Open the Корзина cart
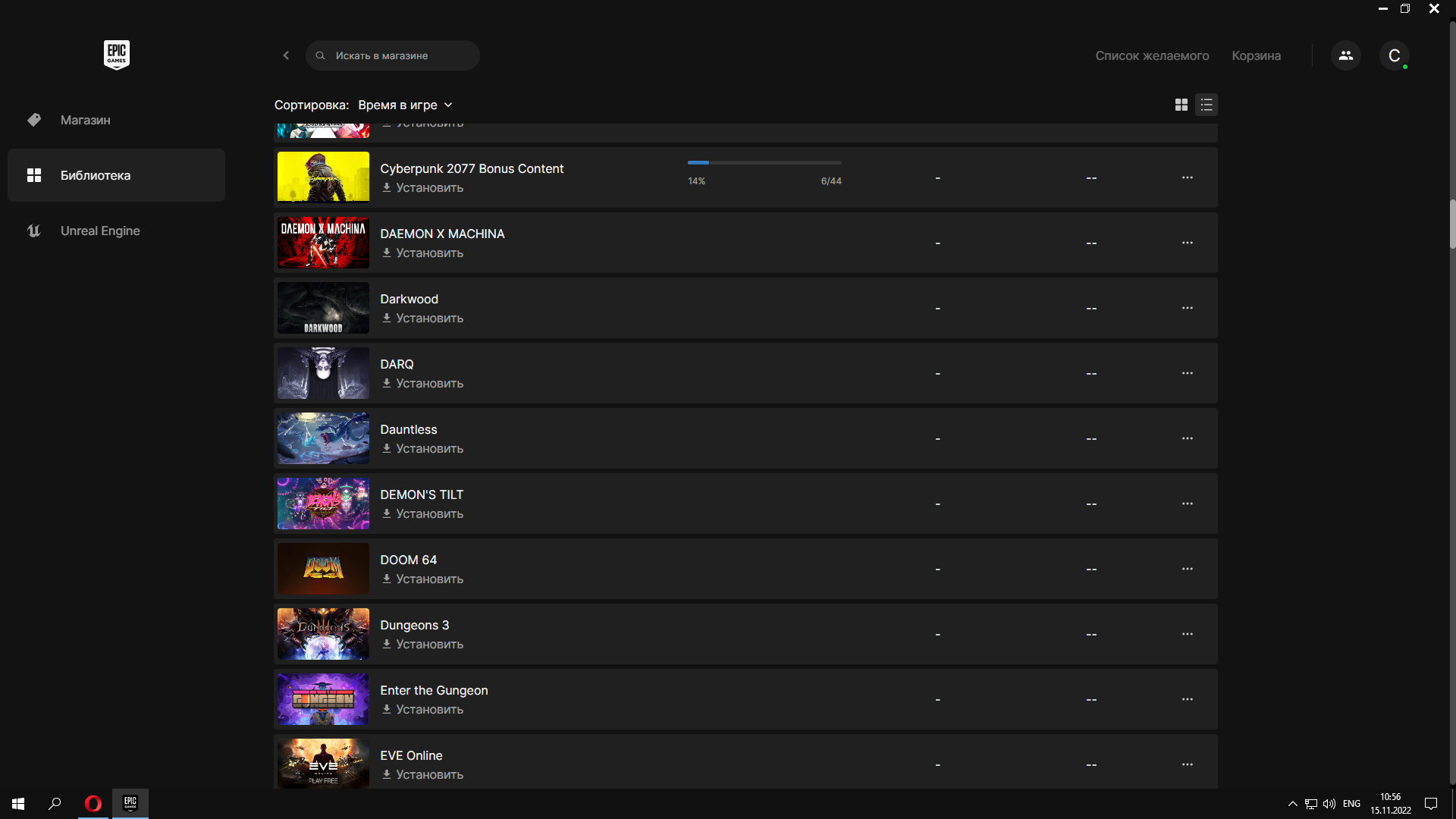 pos(1256,55)
